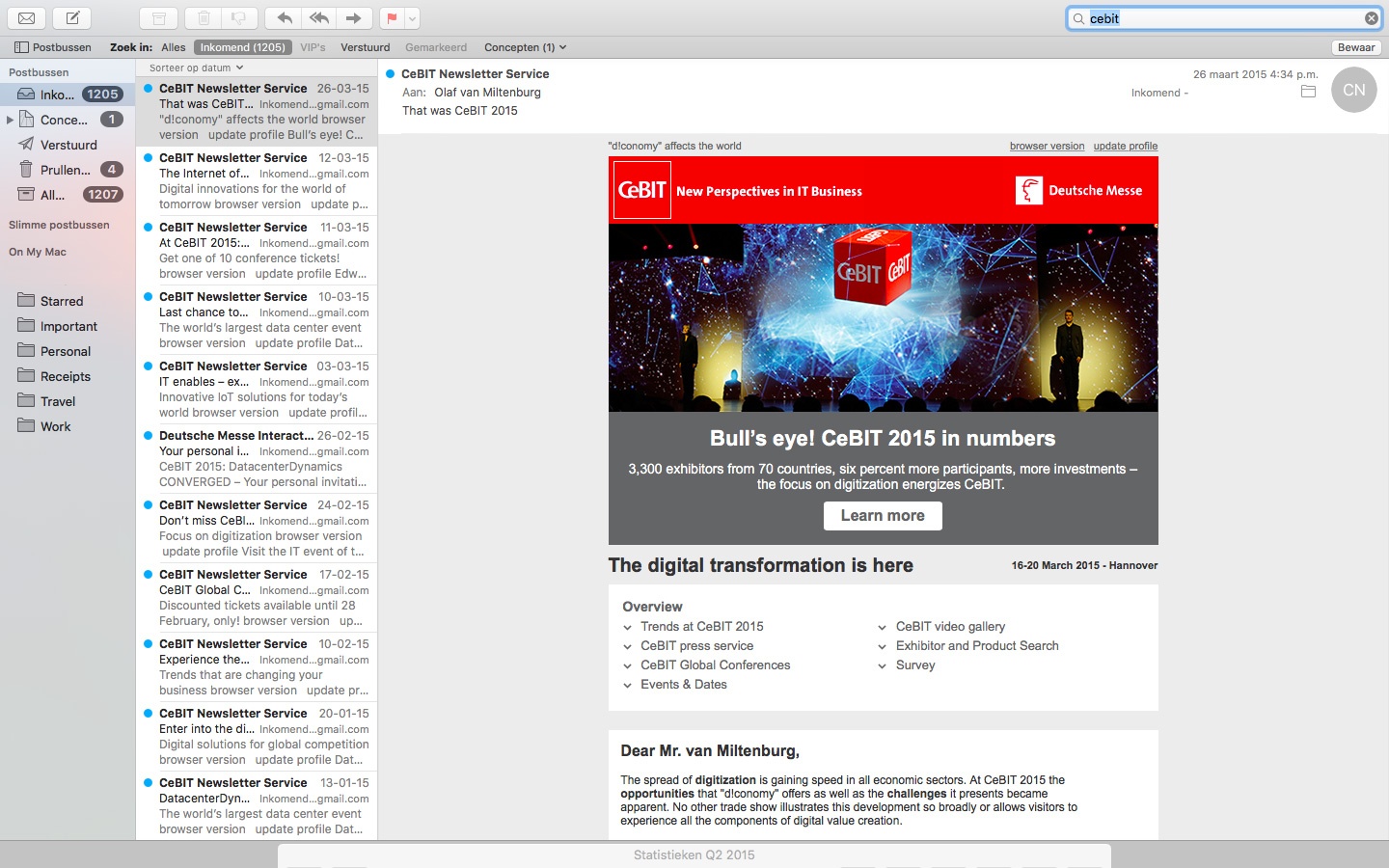Open the All... mailbox showing 1207
Screen dimensions: 1389x868
(68, 195)
